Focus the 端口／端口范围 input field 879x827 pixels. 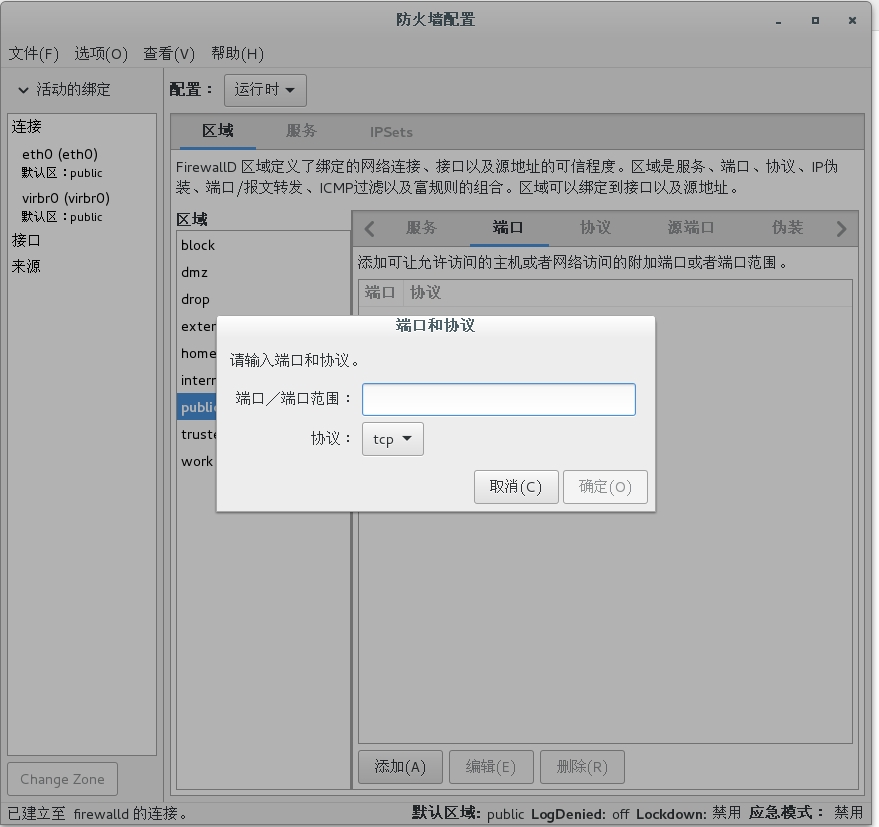pos(498,399)
